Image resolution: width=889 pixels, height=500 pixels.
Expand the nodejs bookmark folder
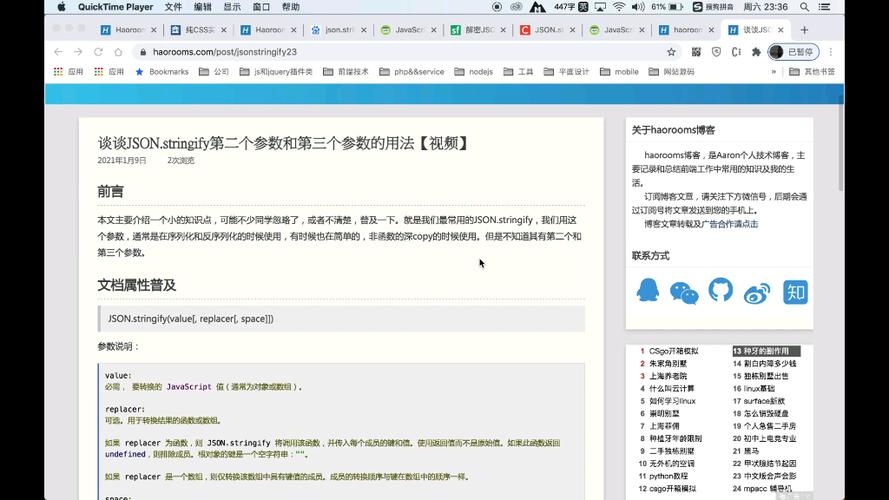(473, 71)
